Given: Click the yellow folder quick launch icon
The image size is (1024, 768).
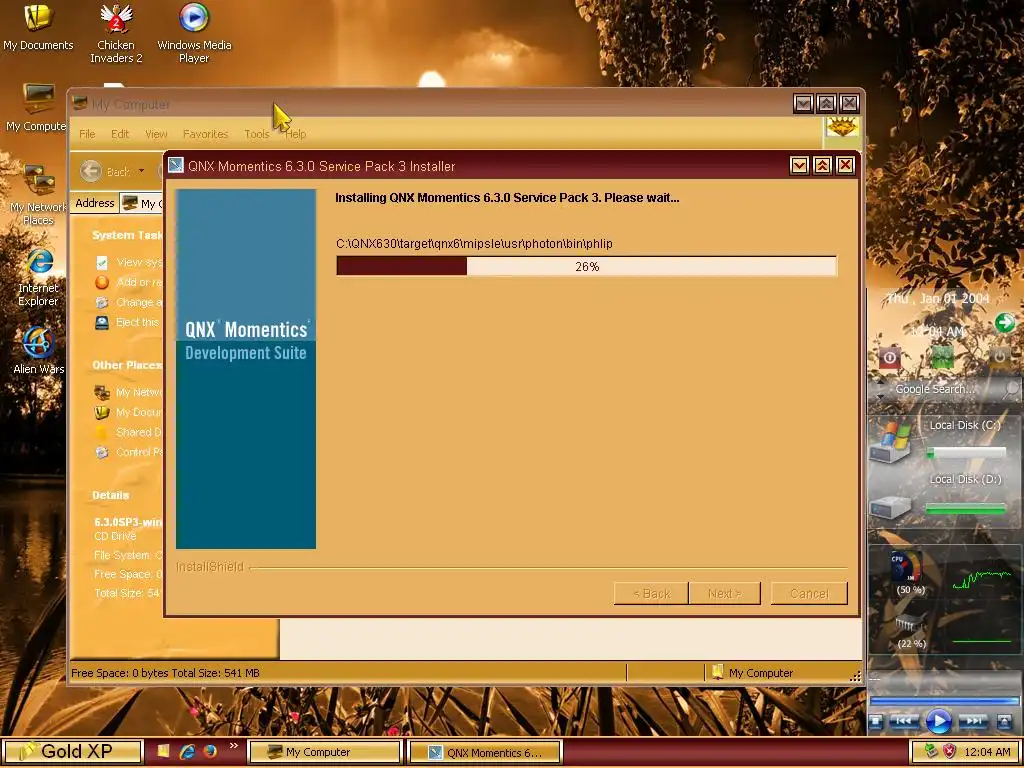Looking at the screenshot, I should pyautogui.click(x=163, y=752).
